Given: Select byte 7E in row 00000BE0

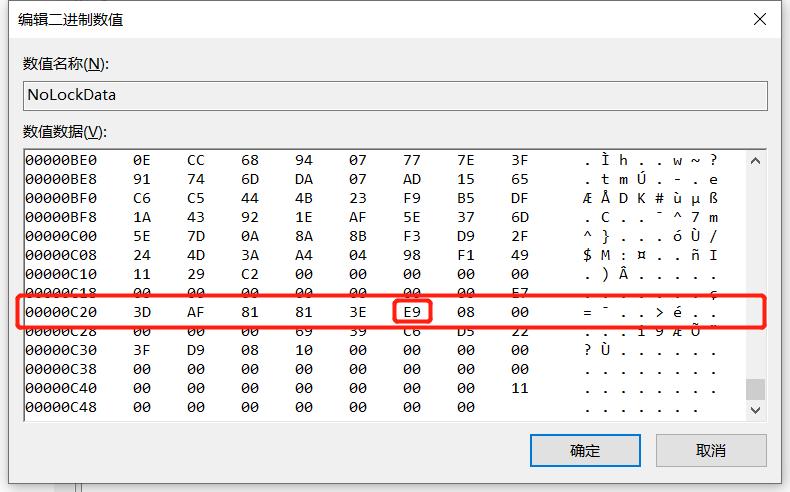Looking at the screenshot, I should click(x=466, y=160).
